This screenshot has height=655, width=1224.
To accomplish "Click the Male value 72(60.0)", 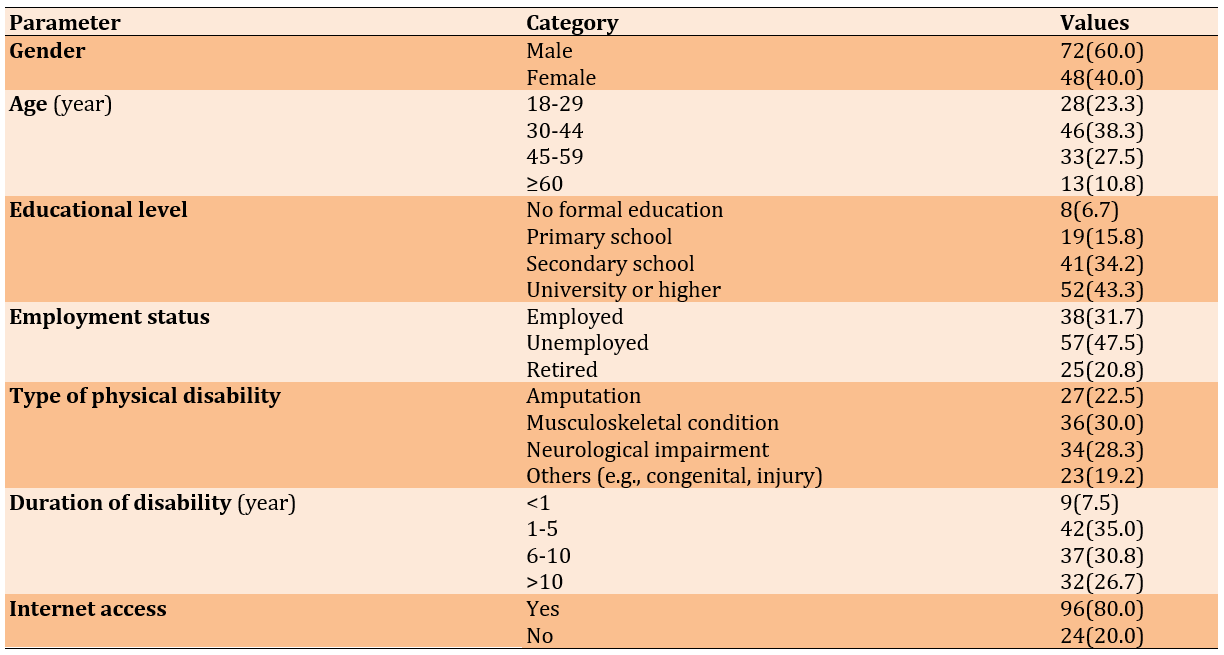I will pyautogui.click(x=1102, y=50).
